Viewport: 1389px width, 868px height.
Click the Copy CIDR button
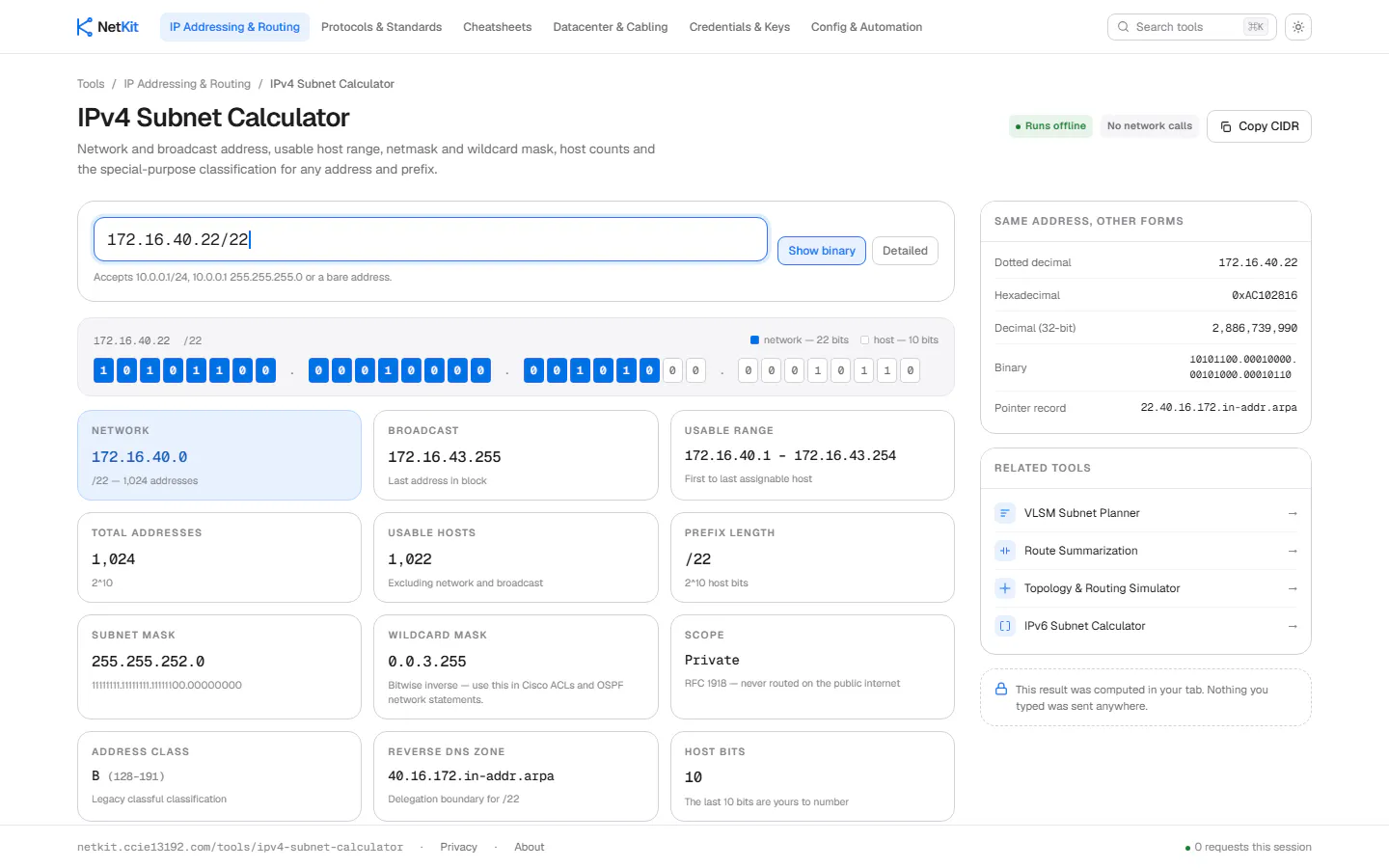[x=1259, y=126]
